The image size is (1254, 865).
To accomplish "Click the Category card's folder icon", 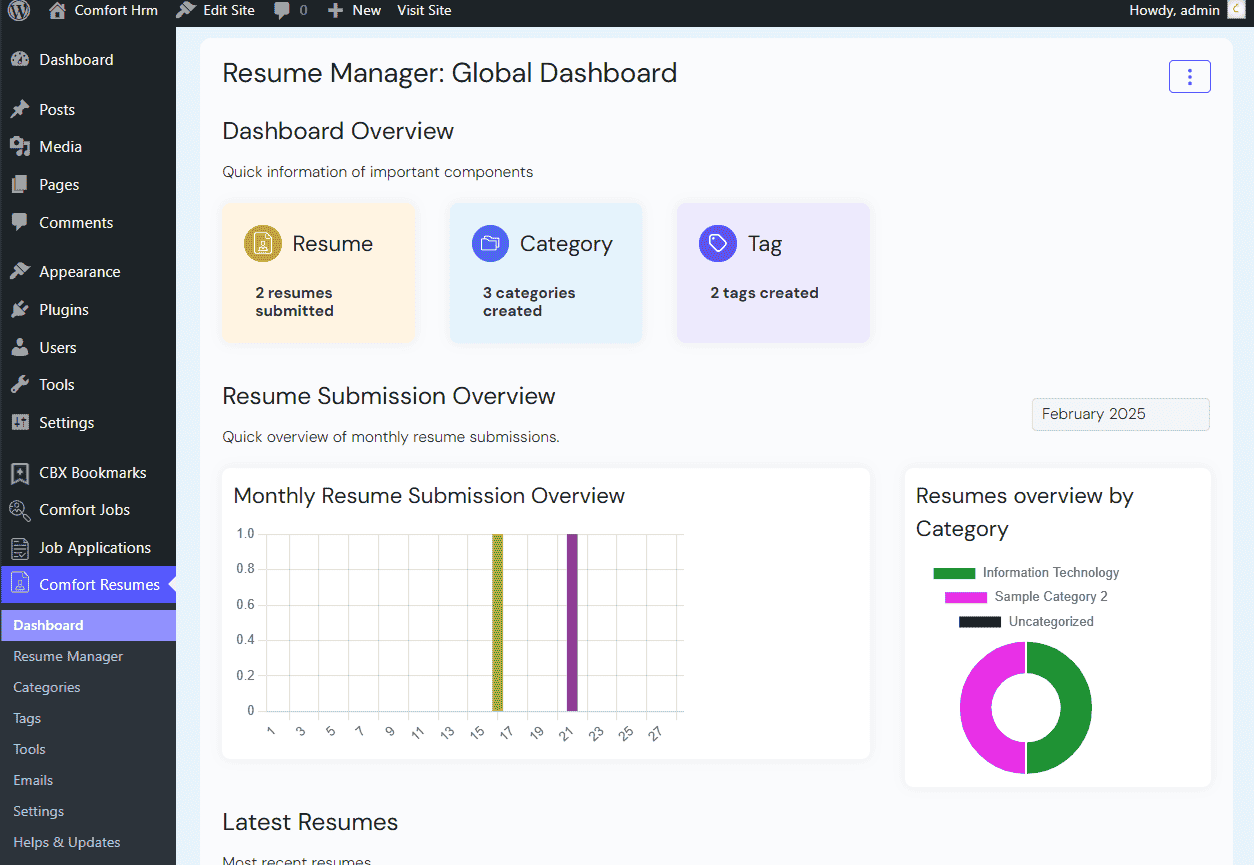I will pos(490,244).
